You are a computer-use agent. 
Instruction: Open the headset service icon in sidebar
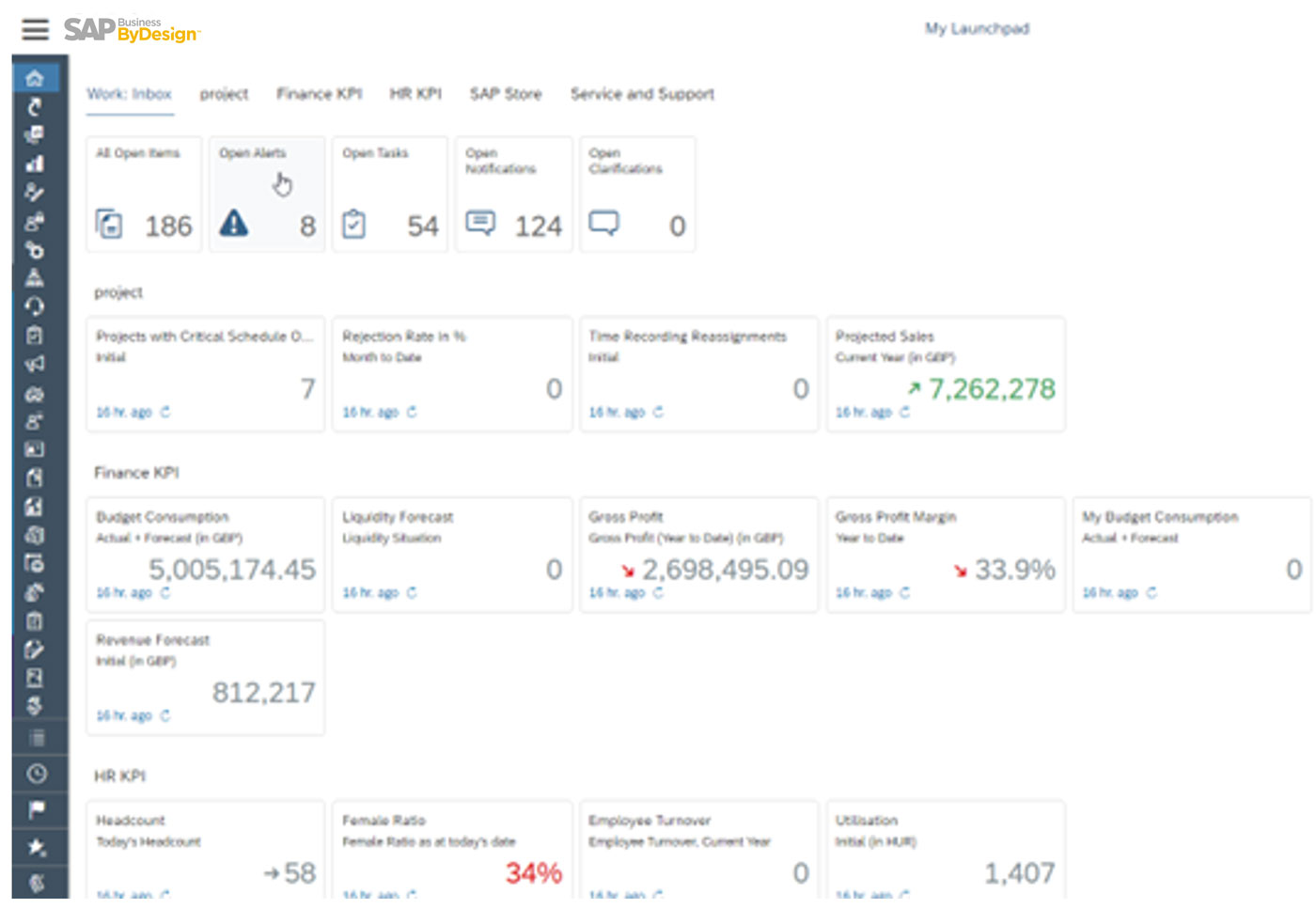point(35,306)
